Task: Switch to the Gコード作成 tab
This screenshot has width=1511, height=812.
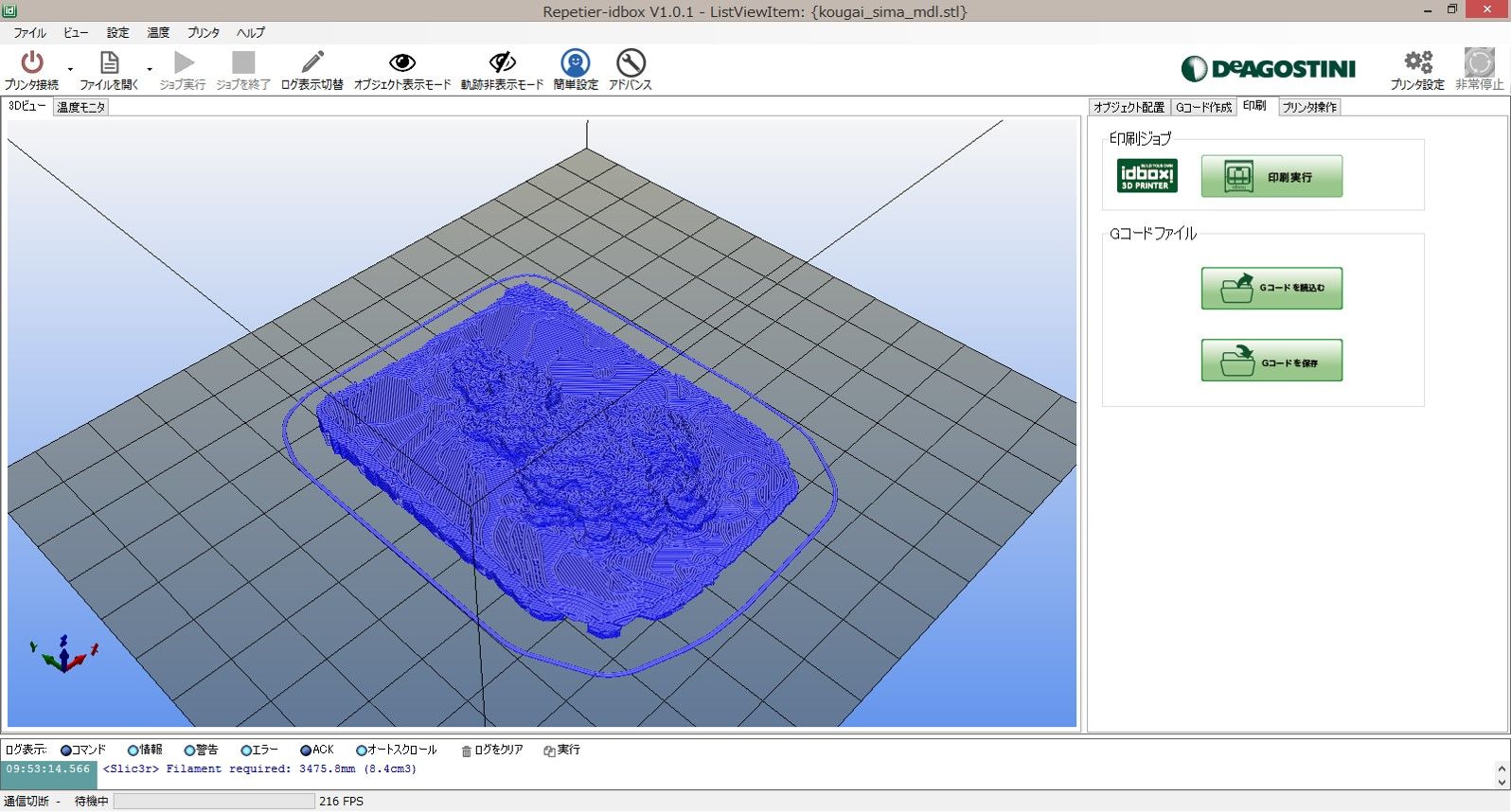Action: (x=1203, y=107)
